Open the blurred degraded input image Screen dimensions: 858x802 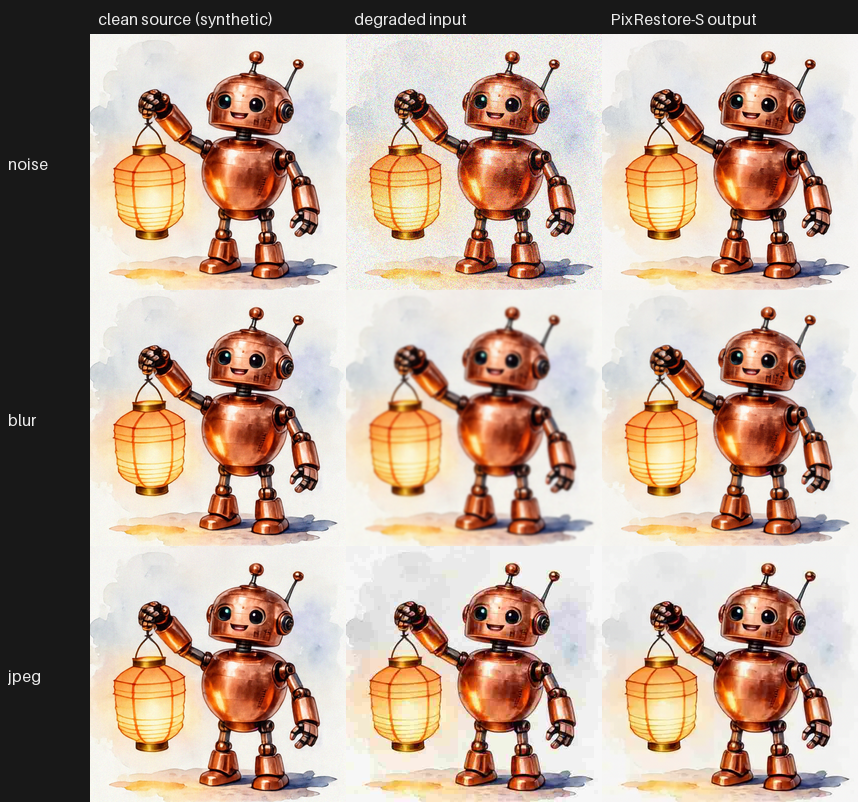[474, 418]
